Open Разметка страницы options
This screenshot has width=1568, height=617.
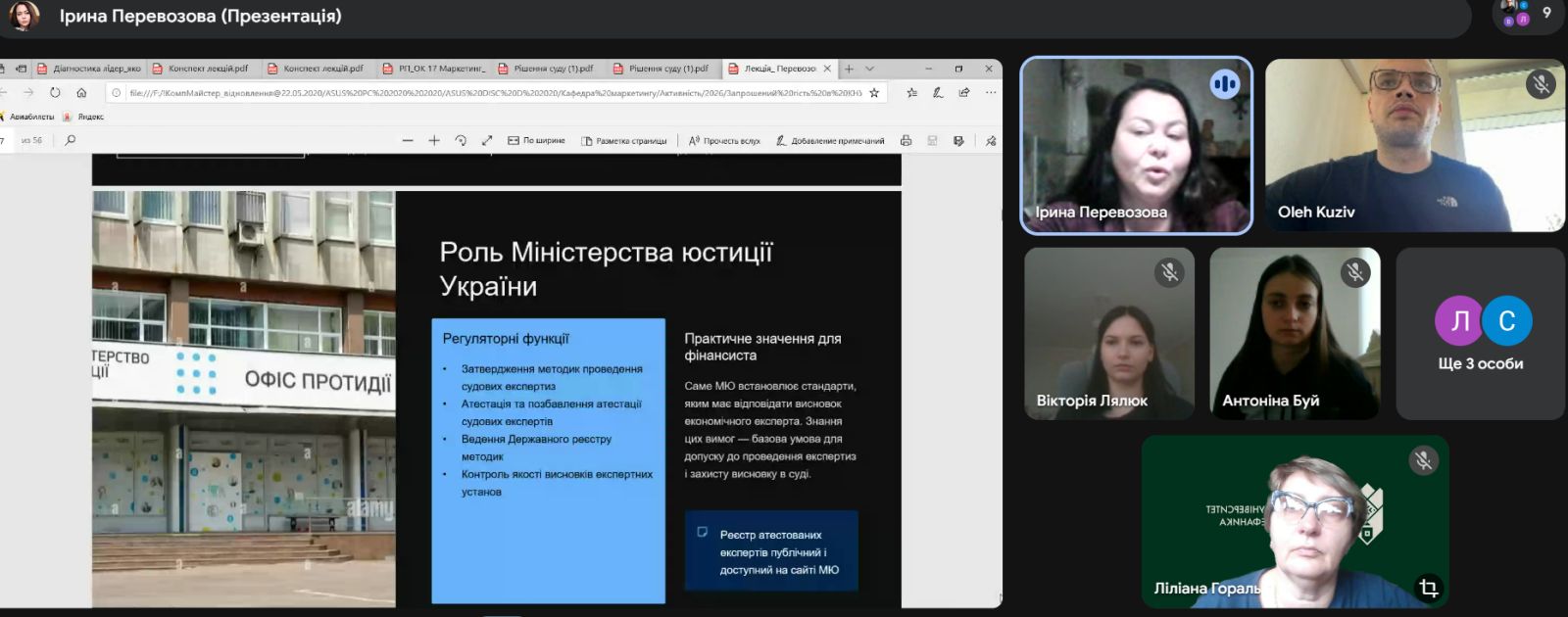click(x=624, y=140)
